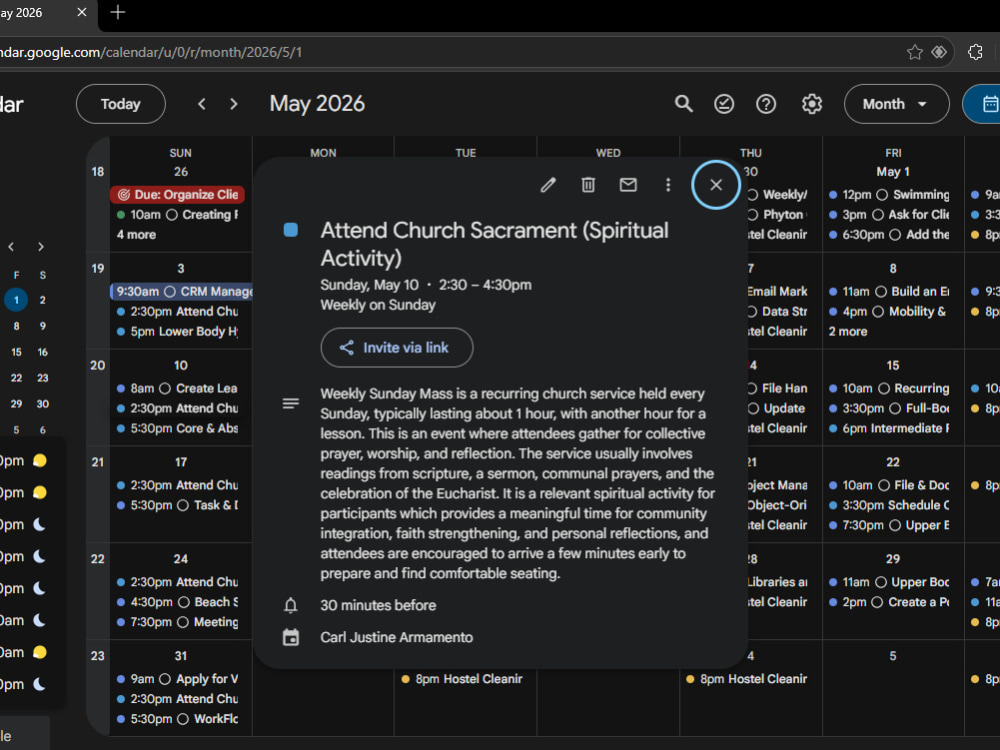Open 2:30pm Attend Chu event on May 17
Image resolution: width=1000 pixels, height=750 pixels.
177,485
